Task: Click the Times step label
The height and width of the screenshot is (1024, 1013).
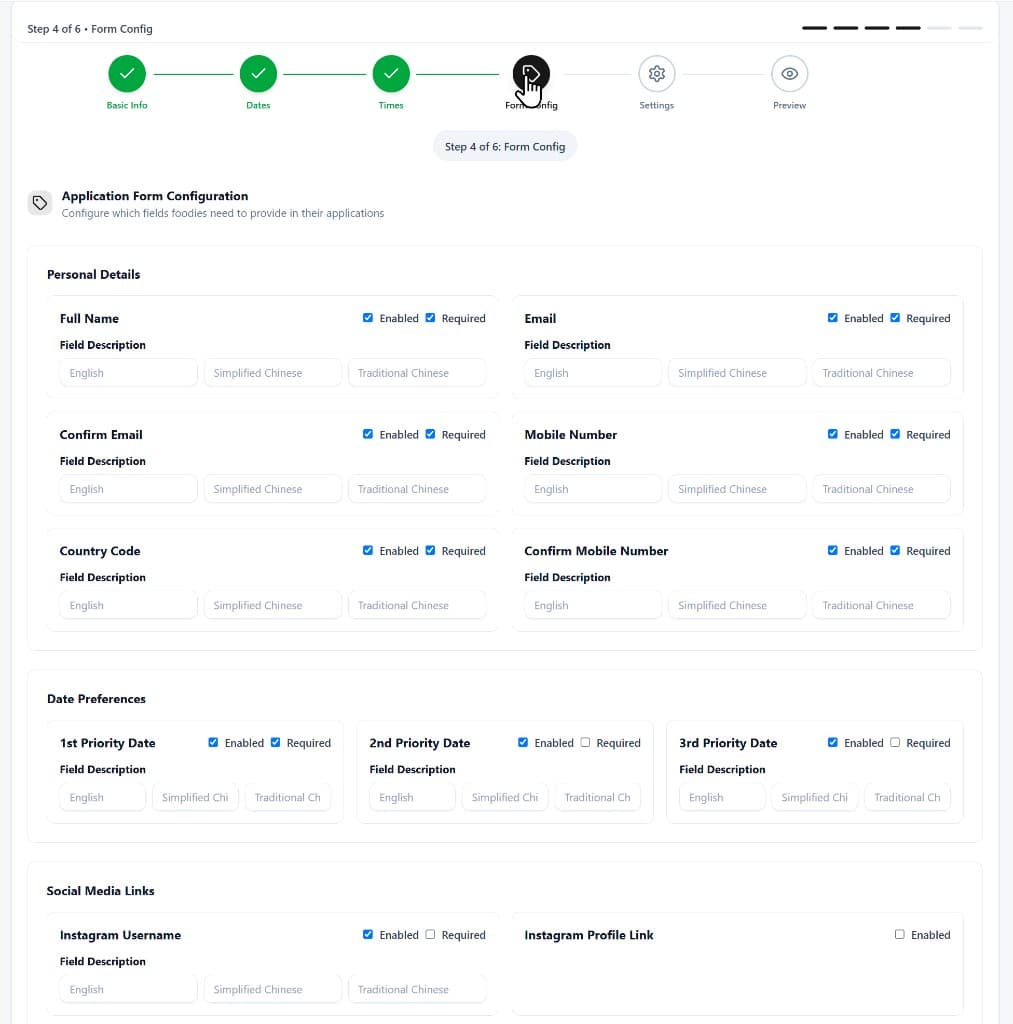Action: click(x=391, y=105)
